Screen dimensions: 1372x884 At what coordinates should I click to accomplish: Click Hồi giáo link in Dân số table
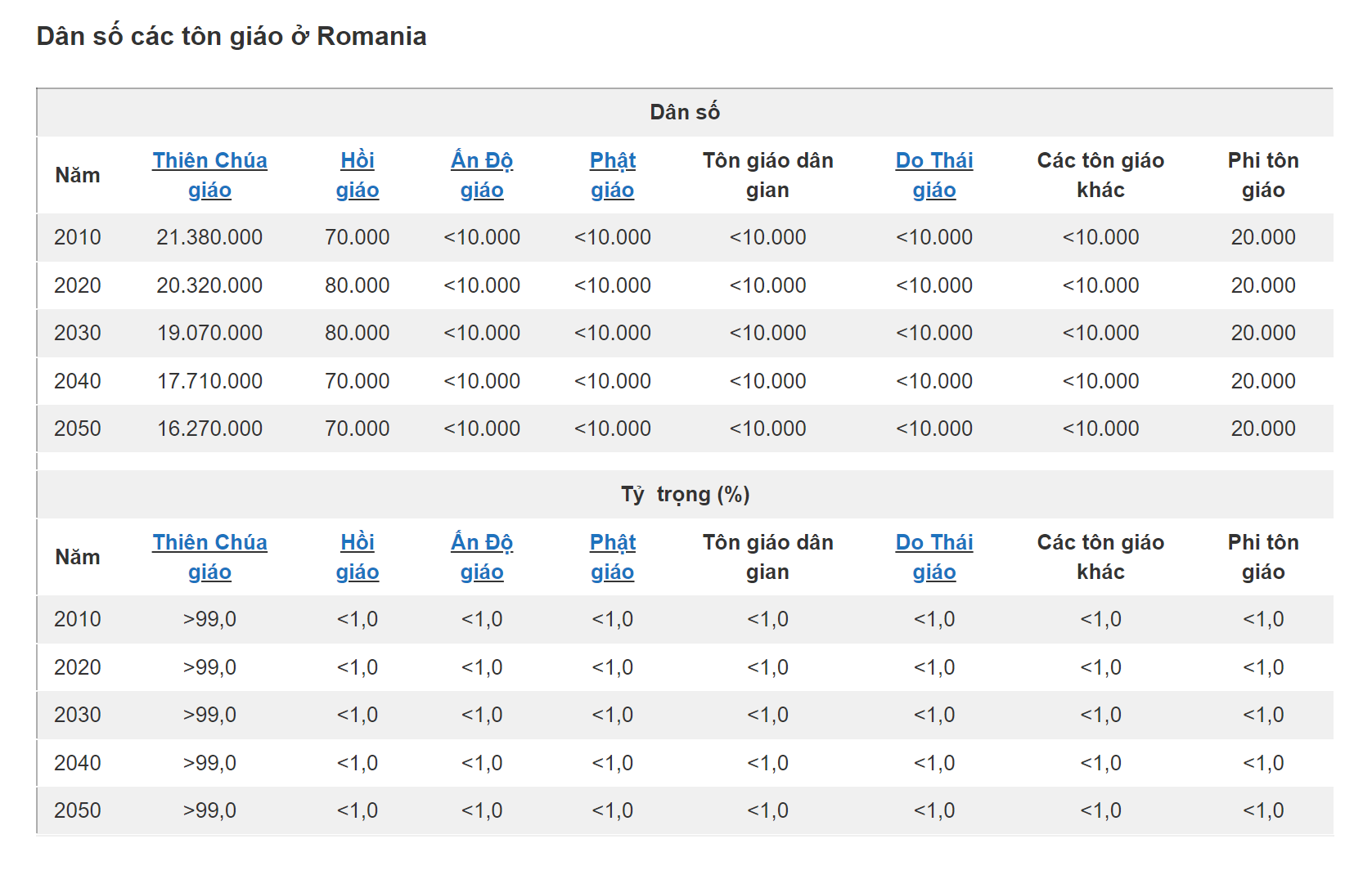click(x=358, y=161)
